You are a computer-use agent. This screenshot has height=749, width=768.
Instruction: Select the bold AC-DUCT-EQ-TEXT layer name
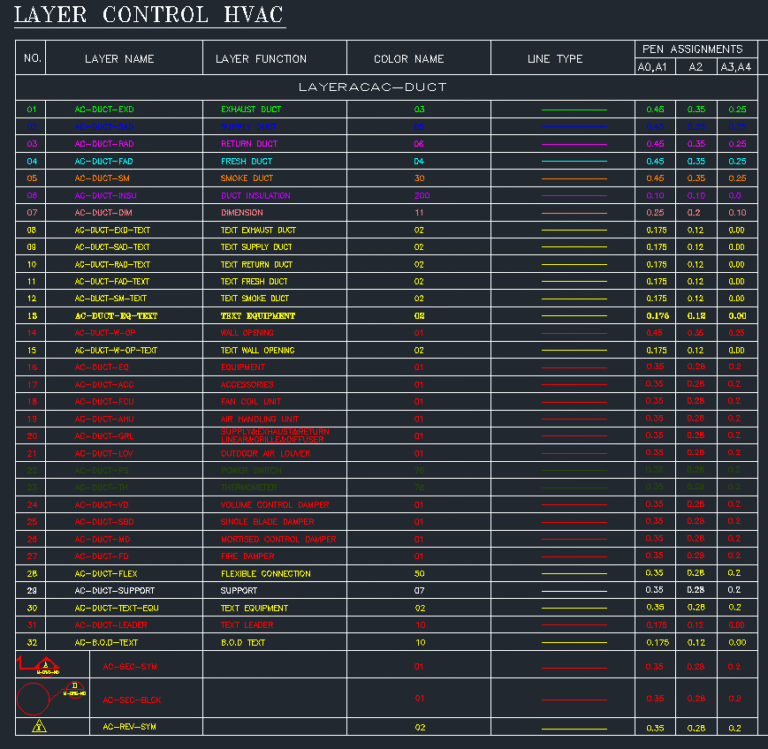(x=116, y=316)
